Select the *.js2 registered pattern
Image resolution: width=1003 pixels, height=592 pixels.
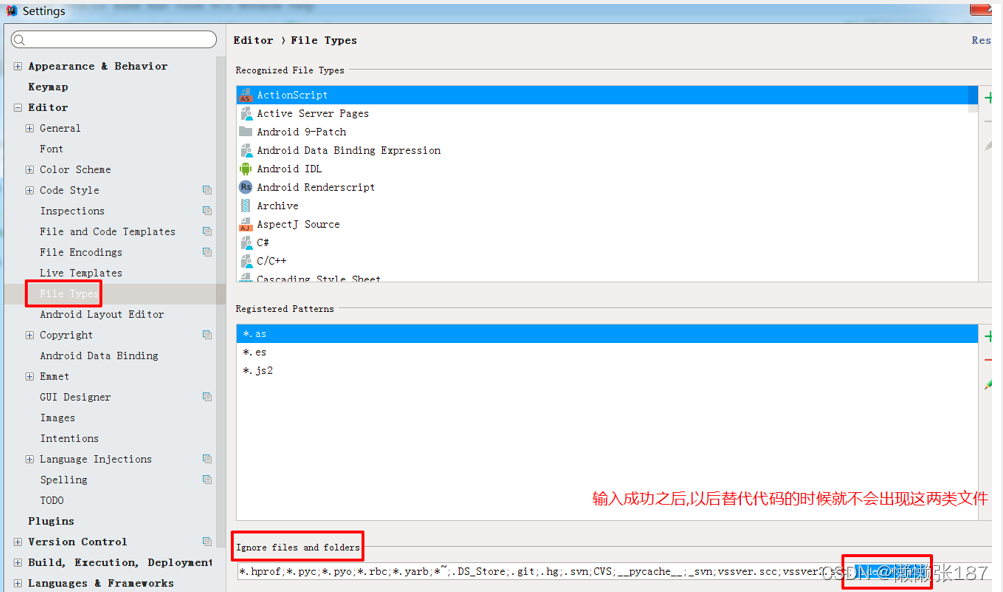(607, 371)
